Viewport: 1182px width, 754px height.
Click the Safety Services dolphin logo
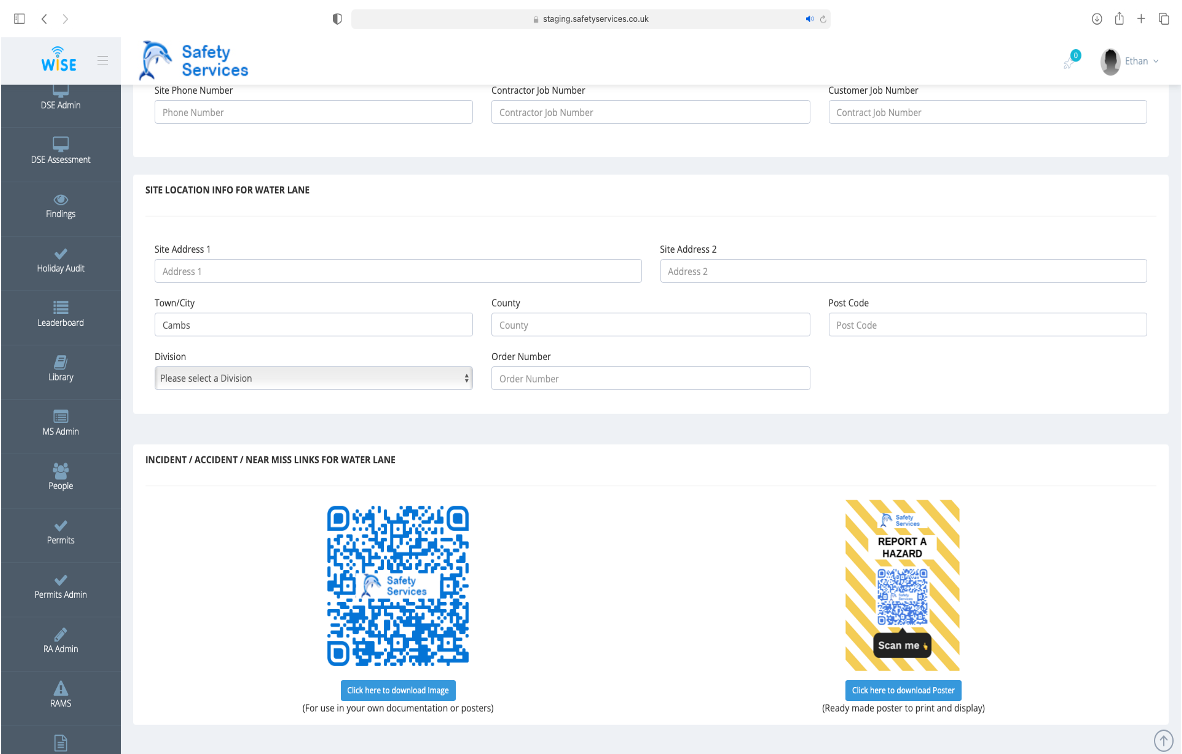194,60
